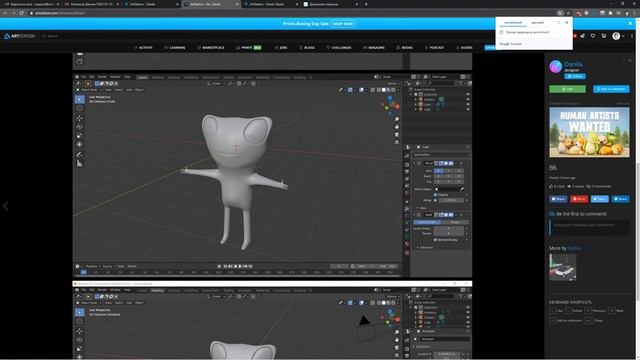The height and width of the screenshot is (360, 640).
Task: Open Playback dropdown in Blender timeline
Action: 92,266
